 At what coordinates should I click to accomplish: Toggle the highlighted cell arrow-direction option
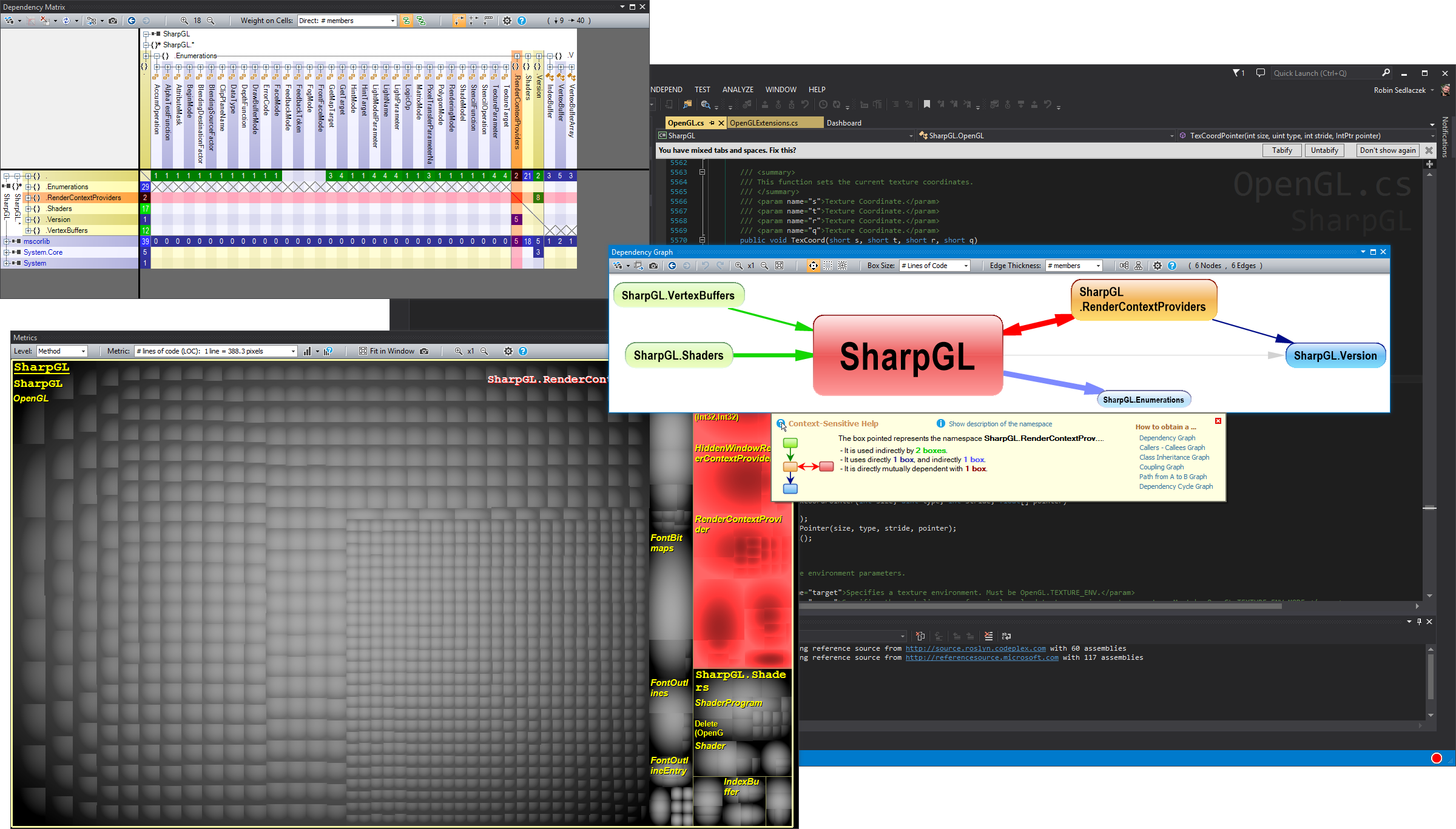(x=459, y=21)
